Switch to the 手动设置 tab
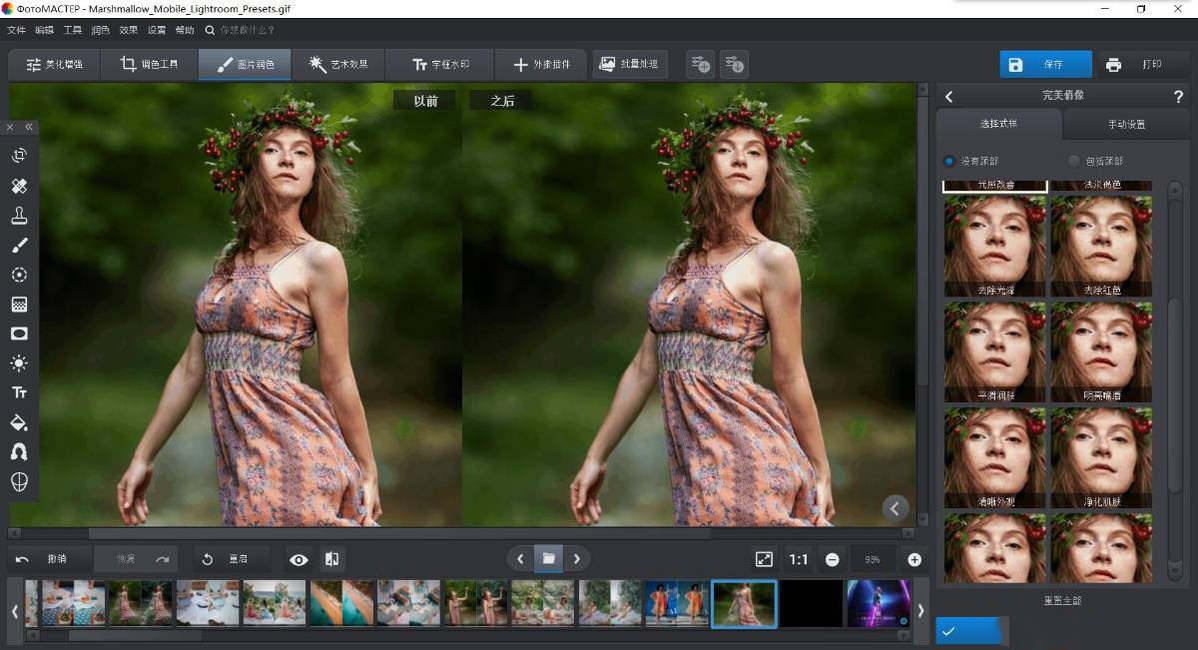Screen dimensions: 1198x650 coord(1126,125)
